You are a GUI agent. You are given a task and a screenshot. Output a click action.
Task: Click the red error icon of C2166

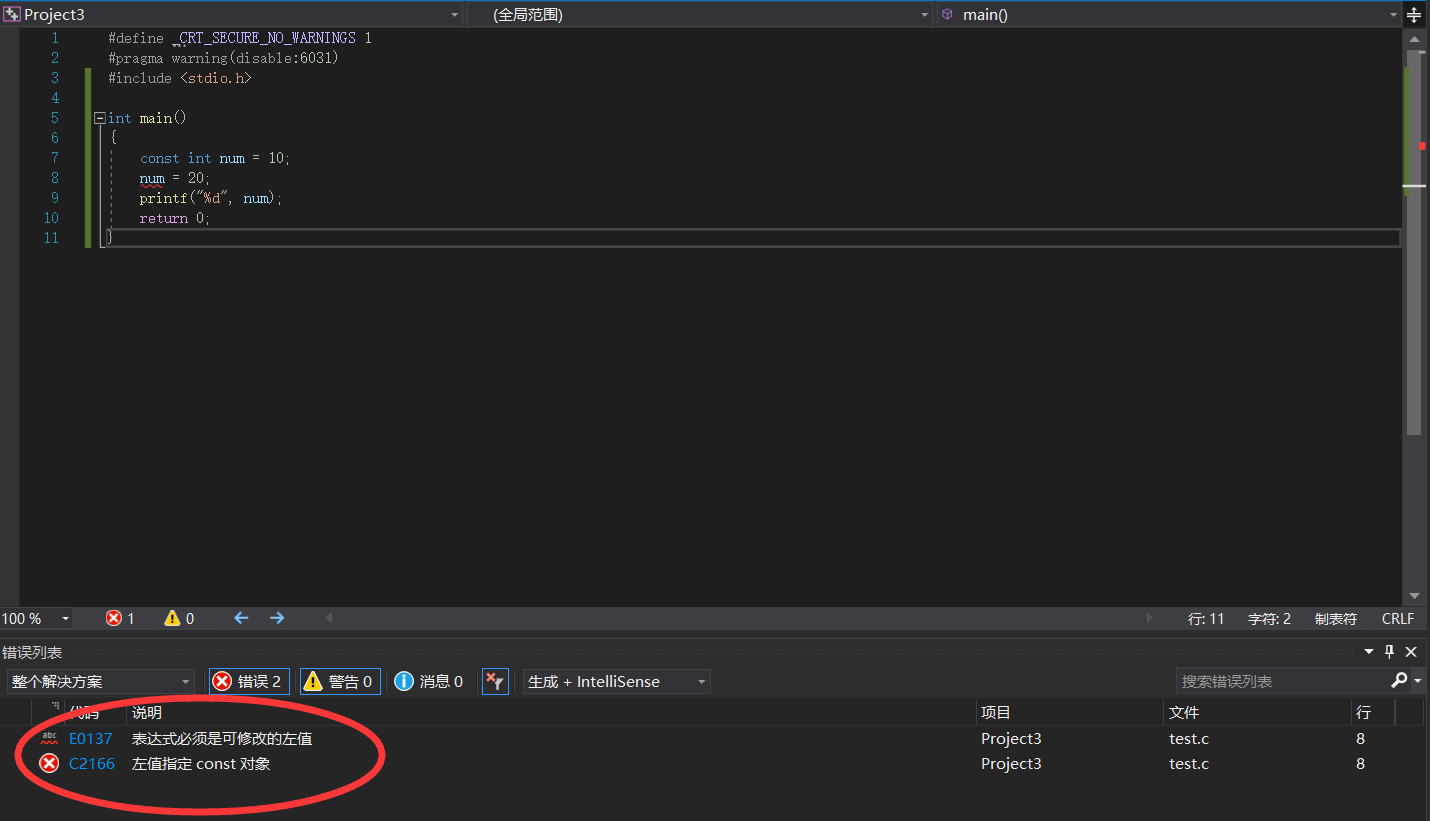pos(49,764)
